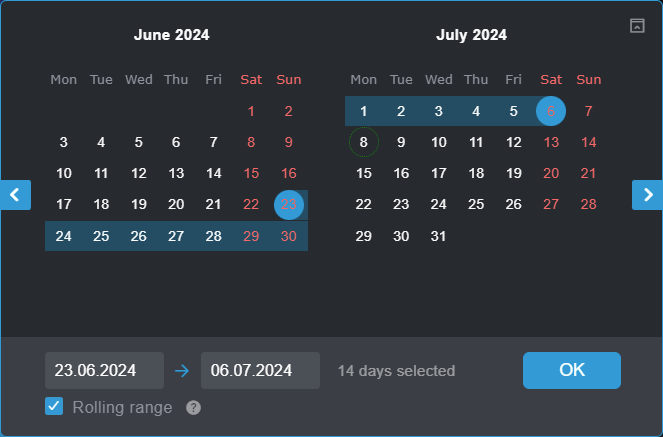Select July 28 Sunday date

(x=589, y=204)
